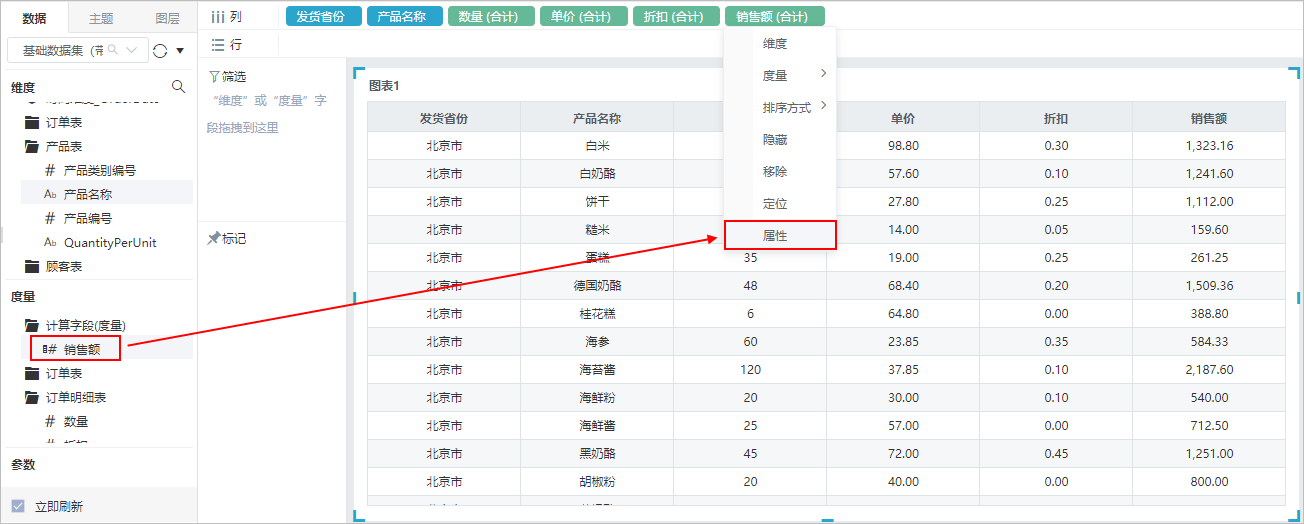Screen dimensions: 1304x524
Task: Click the # icon of 产品编号
Action: (50, 218)
